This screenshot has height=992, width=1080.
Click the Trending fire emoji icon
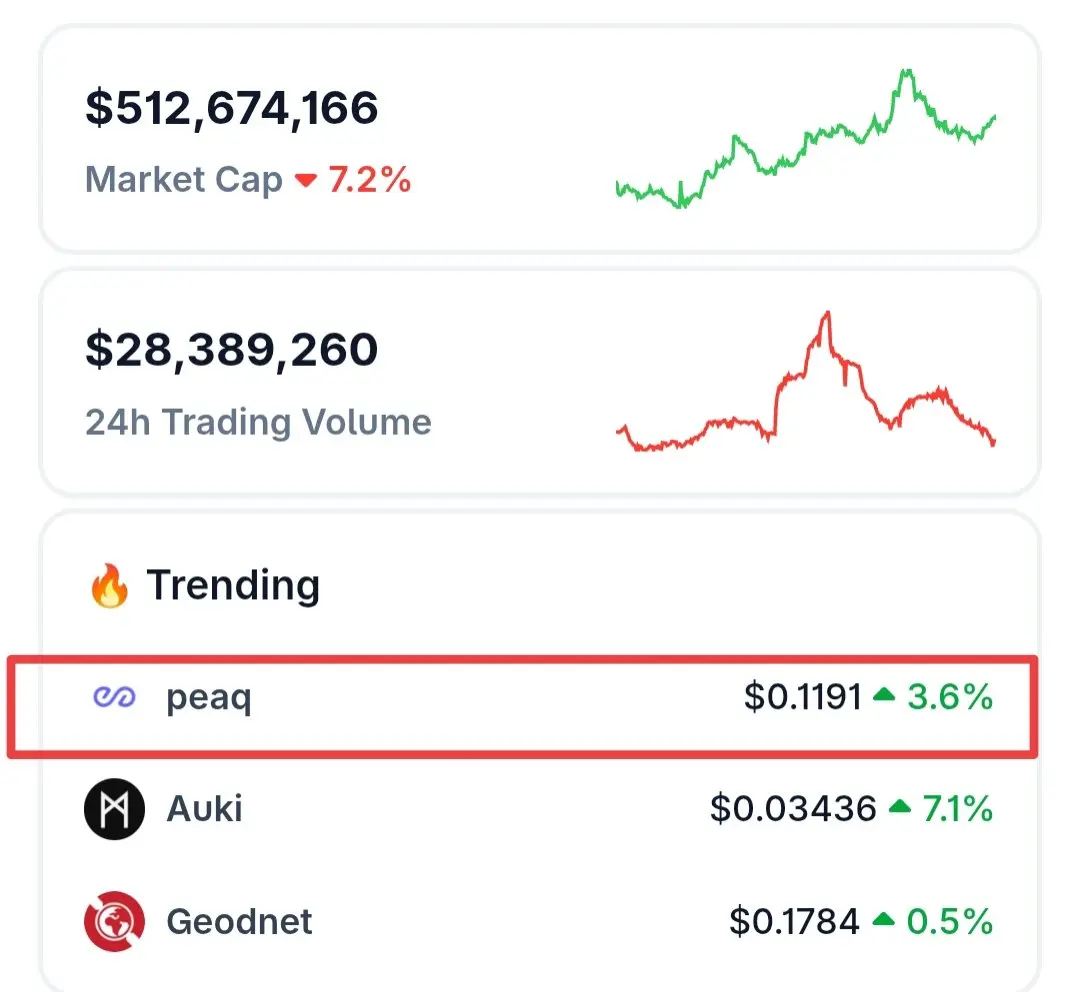pos(110,586)
